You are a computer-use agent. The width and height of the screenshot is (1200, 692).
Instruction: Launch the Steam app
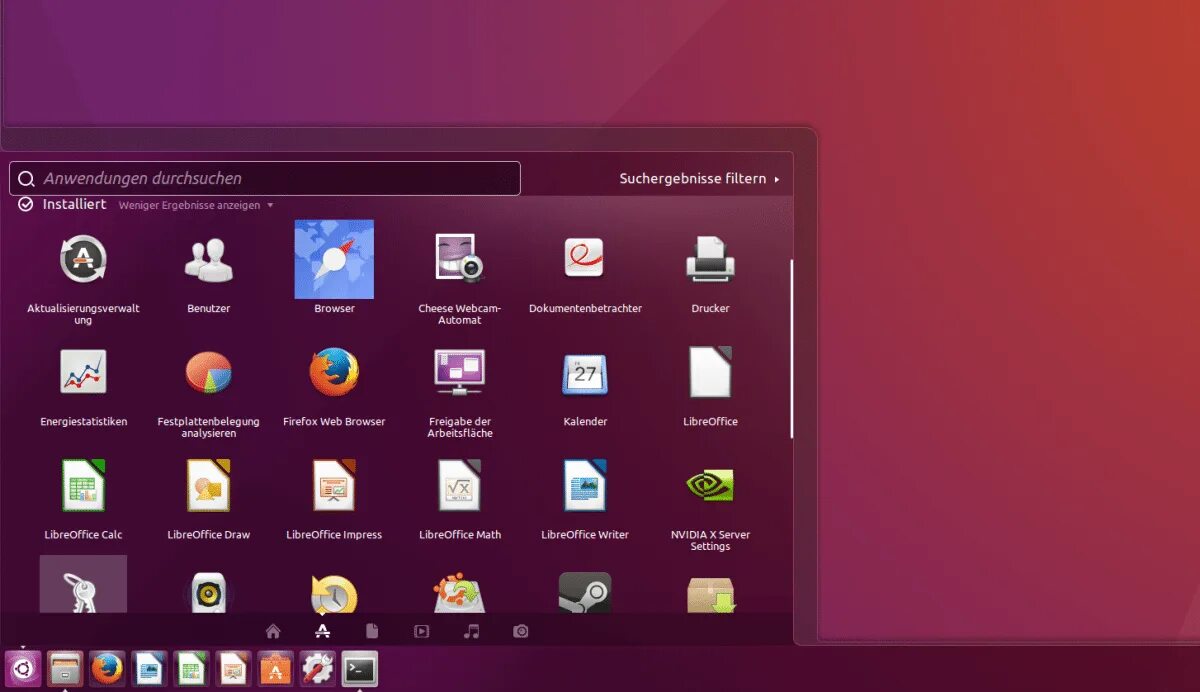point(585,592)
